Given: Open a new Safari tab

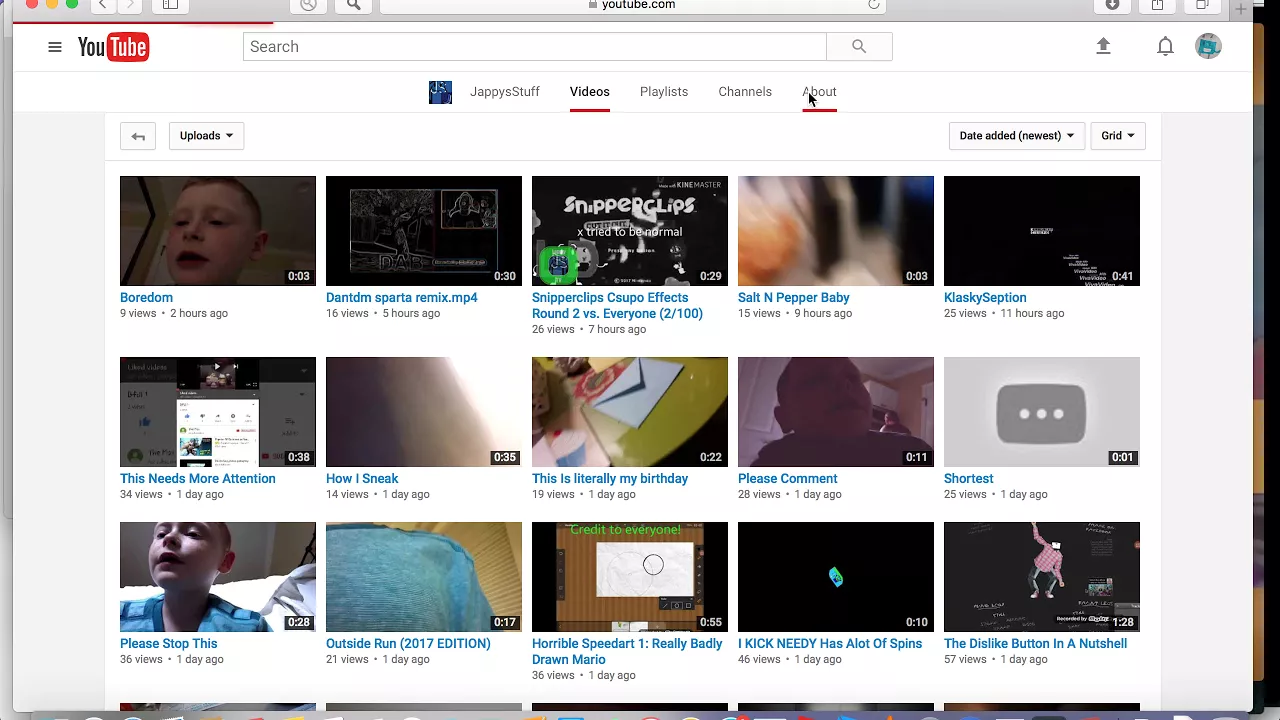Looking at the screenshot, I should pyautogui.click(x=1241, y=8).
